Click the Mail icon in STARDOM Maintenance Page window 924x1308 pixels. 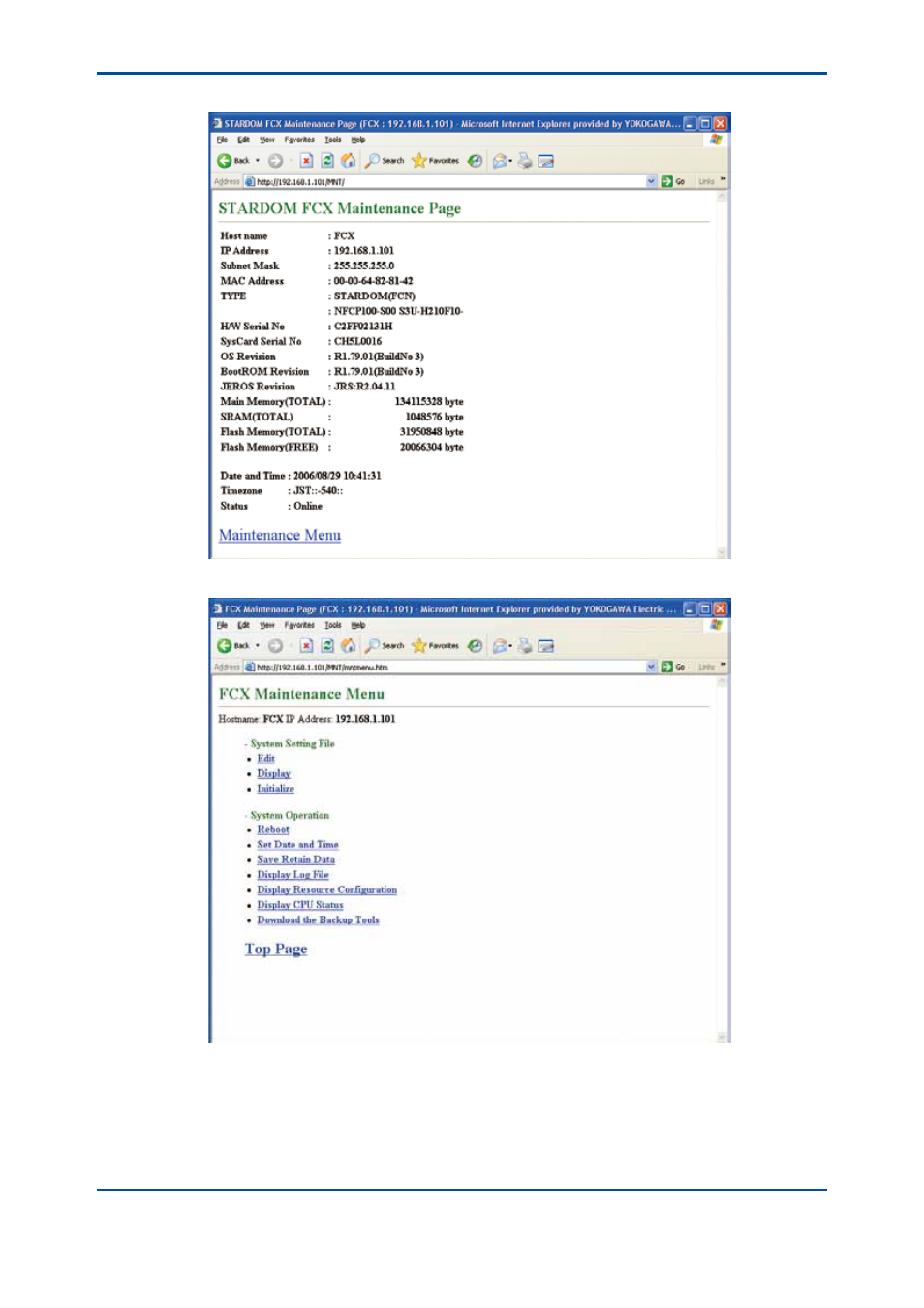coord(500,161)
